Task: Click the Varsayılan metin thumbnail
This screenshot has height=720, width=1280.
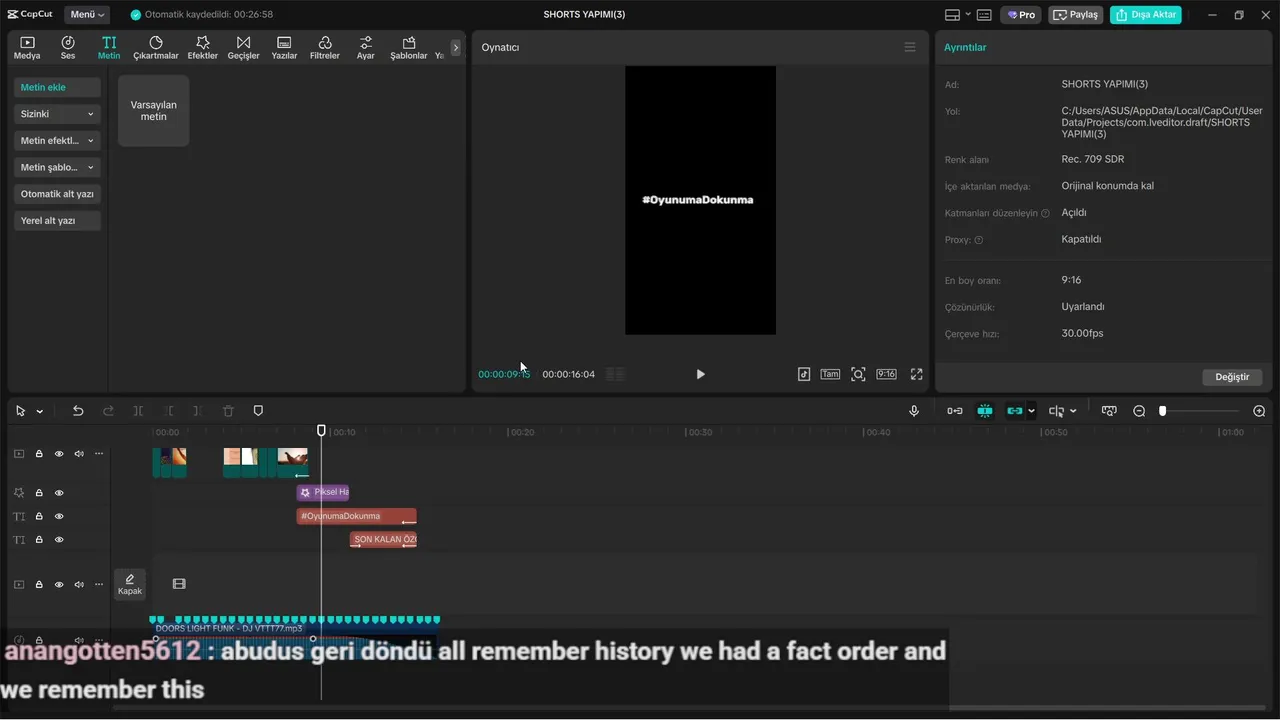Action: (153, 111)
